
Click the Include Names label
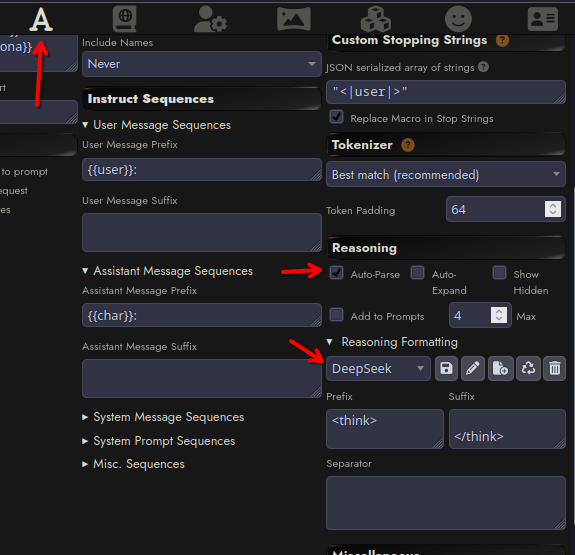coord(117,43)
